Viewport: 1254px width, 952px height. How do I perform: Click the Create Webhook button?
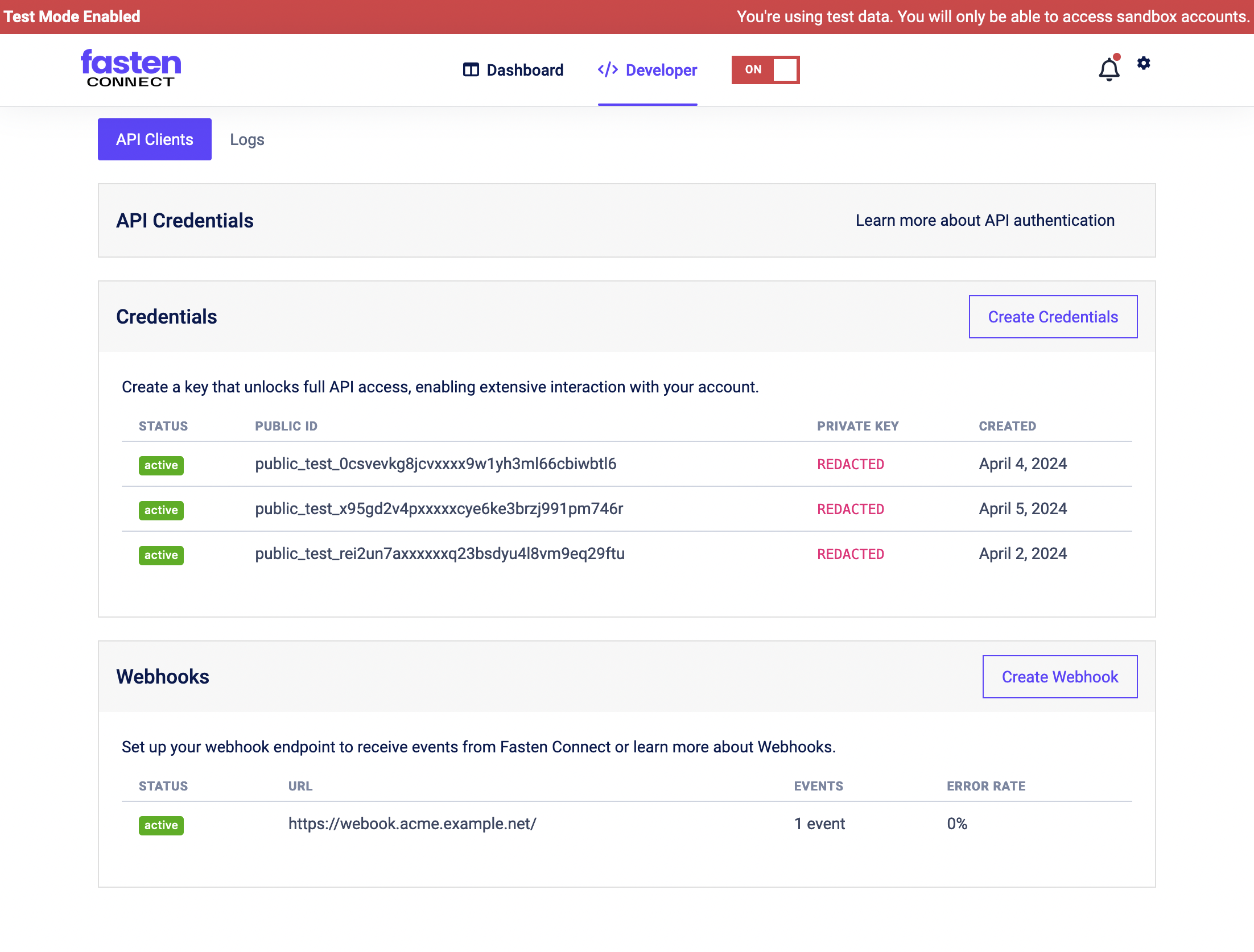[x=1060, y=677]
